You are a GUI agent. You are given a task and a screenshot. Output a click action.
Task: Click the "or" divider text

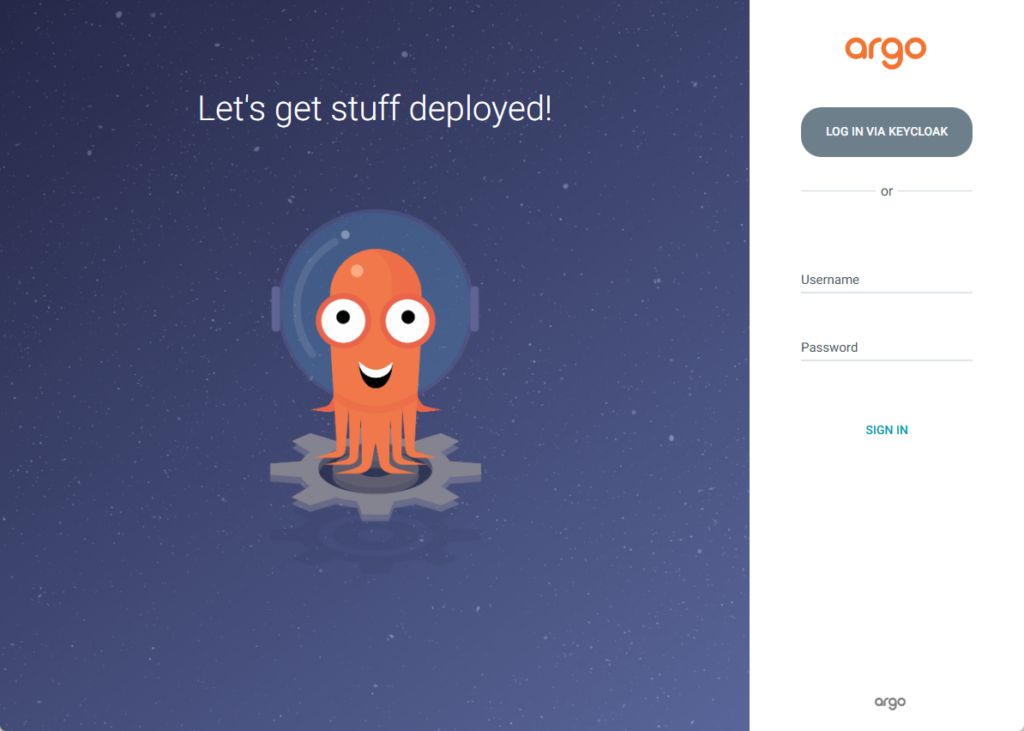[886, 191]
